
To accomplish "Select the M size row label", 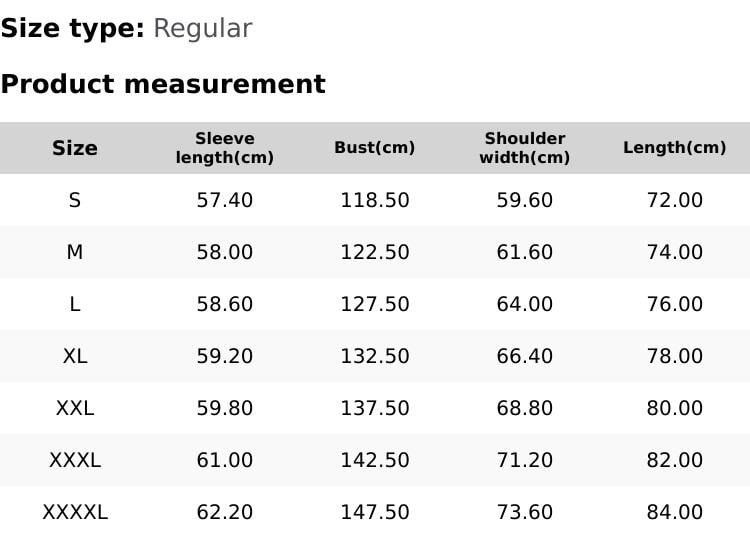I will [75, 252].
